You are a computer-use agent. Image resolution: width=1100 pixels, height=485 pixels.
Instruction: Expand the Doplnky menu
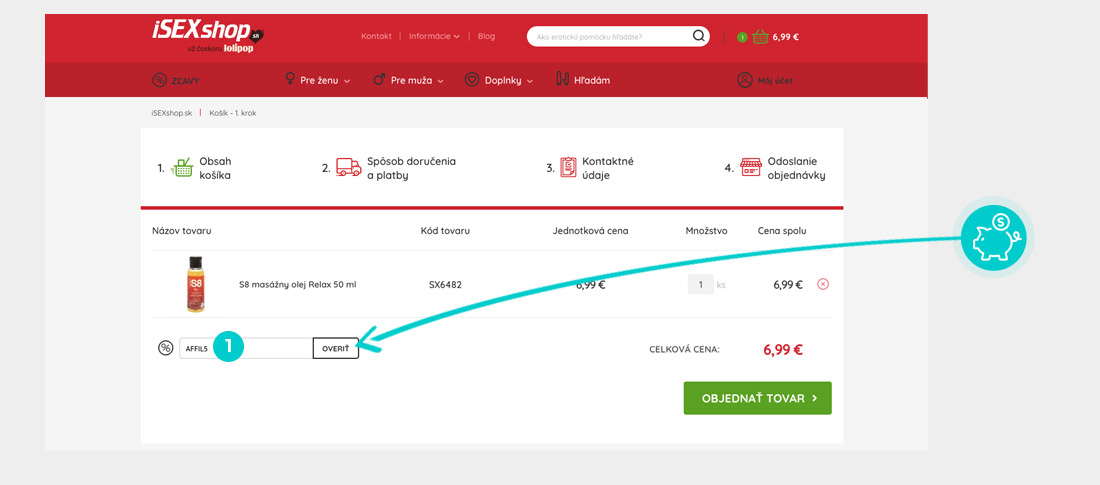pos(499,80)
